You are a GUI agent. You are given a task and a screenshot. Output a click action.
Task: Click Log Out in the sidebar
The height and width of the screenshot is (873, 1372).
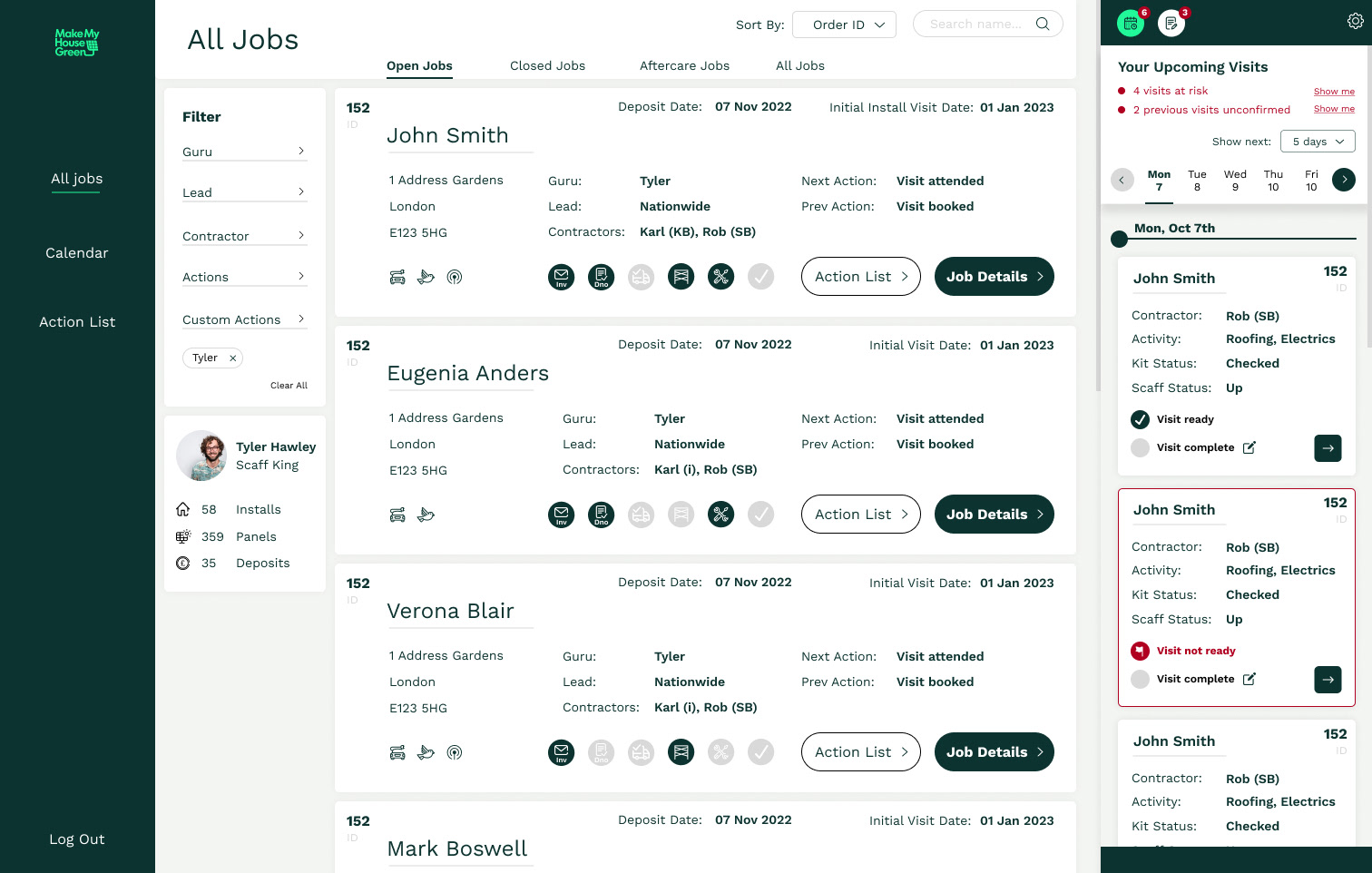point(77,839)
